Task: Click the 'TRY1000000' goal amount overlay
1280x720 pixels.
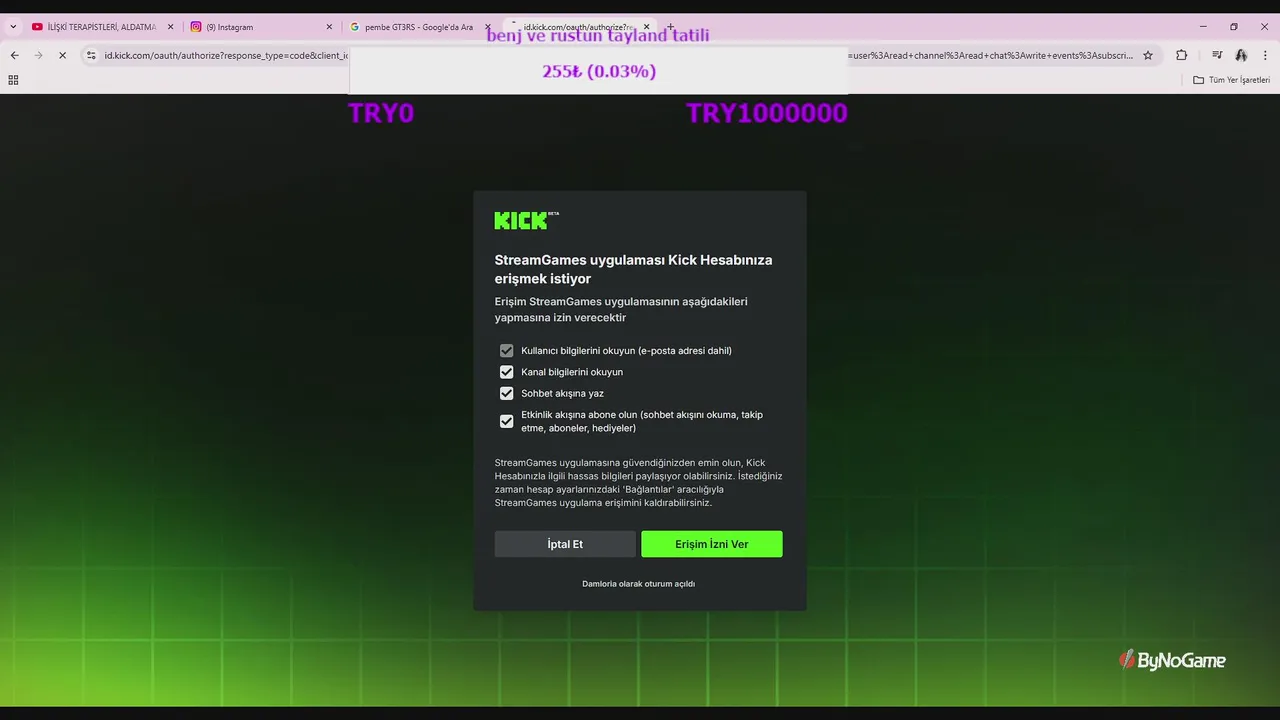Action: pos(767,113)
